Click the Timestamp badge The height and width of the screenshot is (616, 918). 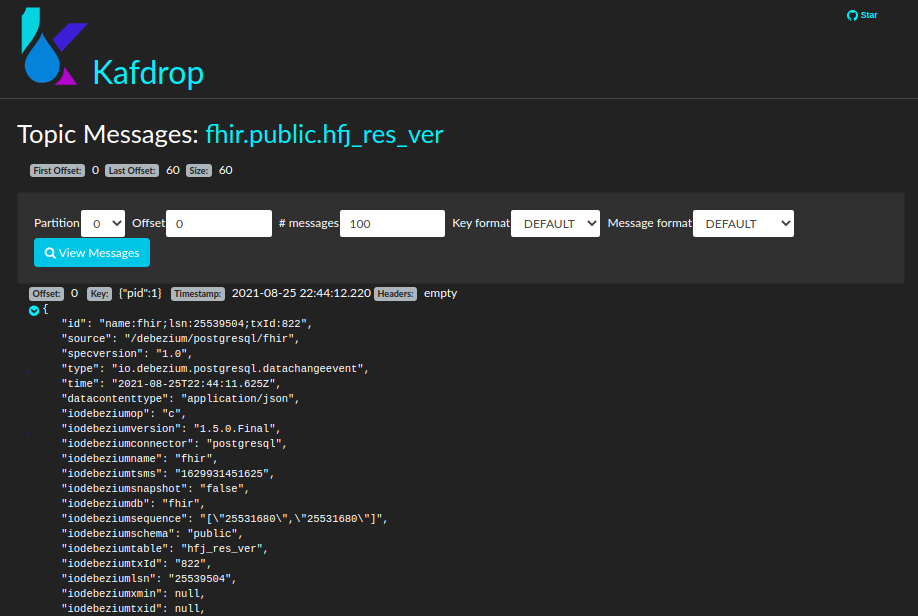click(x=198, y=294)
